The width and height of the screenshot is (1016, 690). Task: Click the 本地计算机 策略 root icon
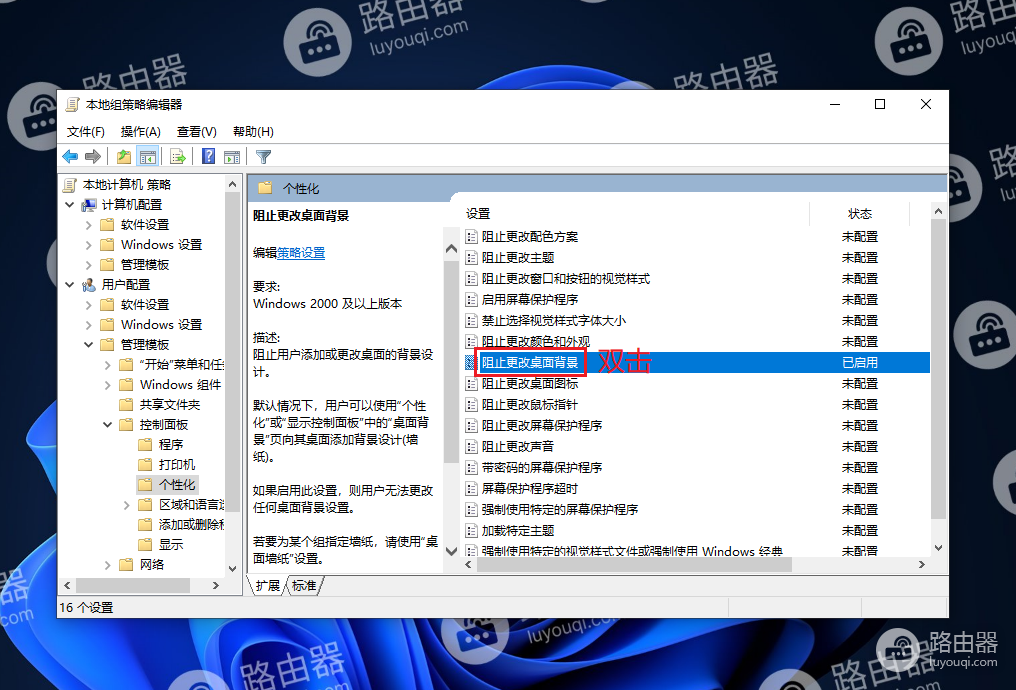pos(70,185)
